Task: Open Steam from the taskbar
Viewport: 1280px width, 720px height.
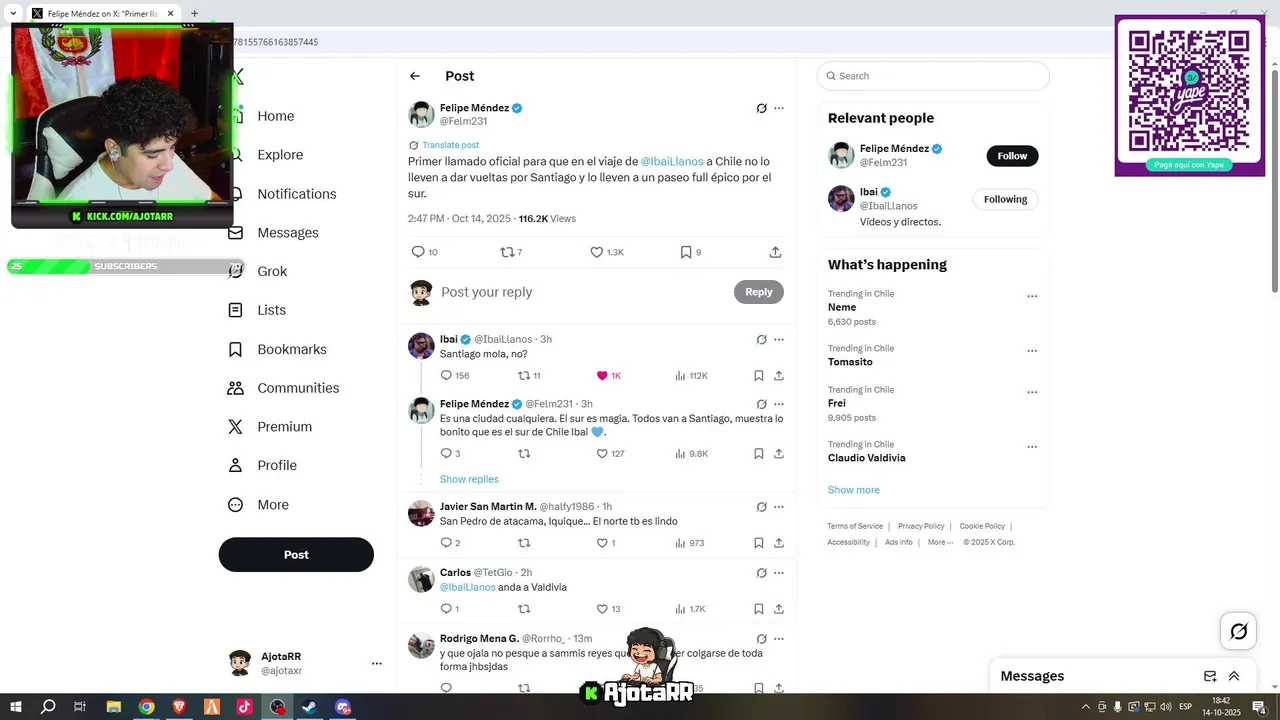Action: 309,707
